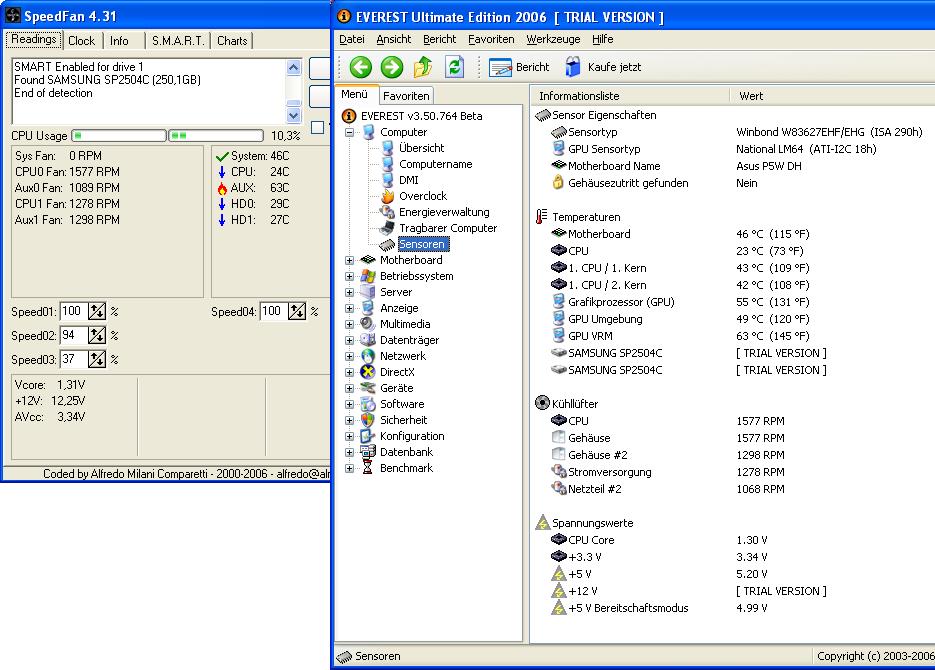
Task: Click the Sicherheit shield icon
Action: [x=369, y=420]
